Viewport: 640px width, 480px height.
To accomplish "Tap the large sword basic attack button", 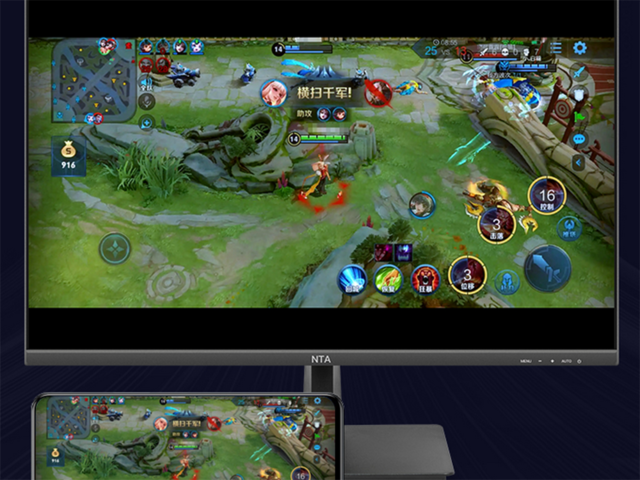I will [x=547, y=269].
